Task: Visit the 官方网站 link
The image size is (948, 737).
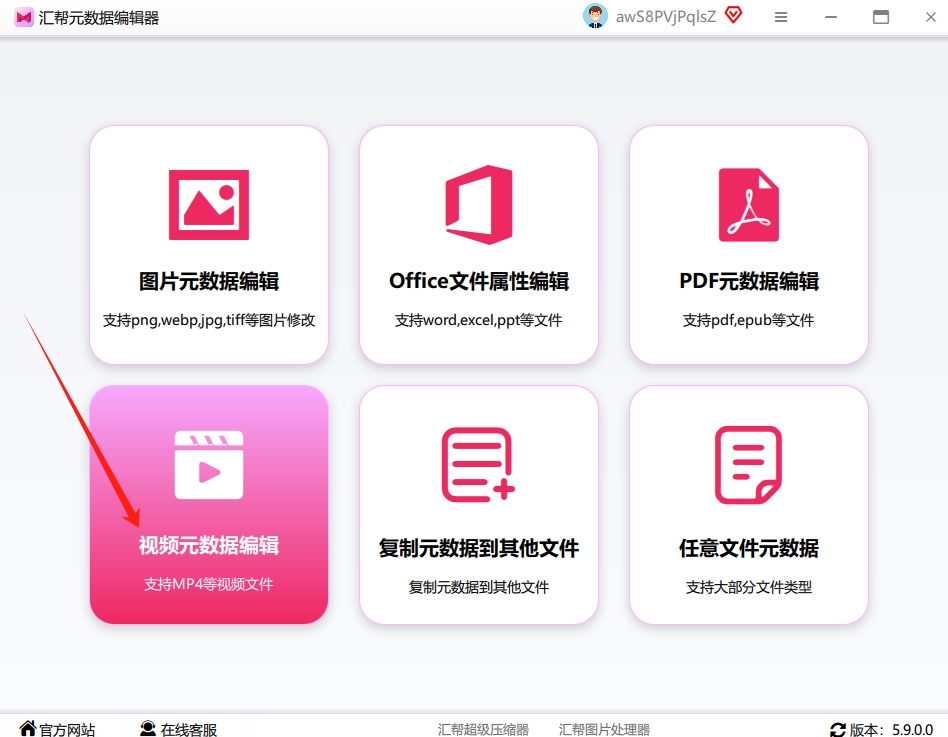Action: [67, 730]
